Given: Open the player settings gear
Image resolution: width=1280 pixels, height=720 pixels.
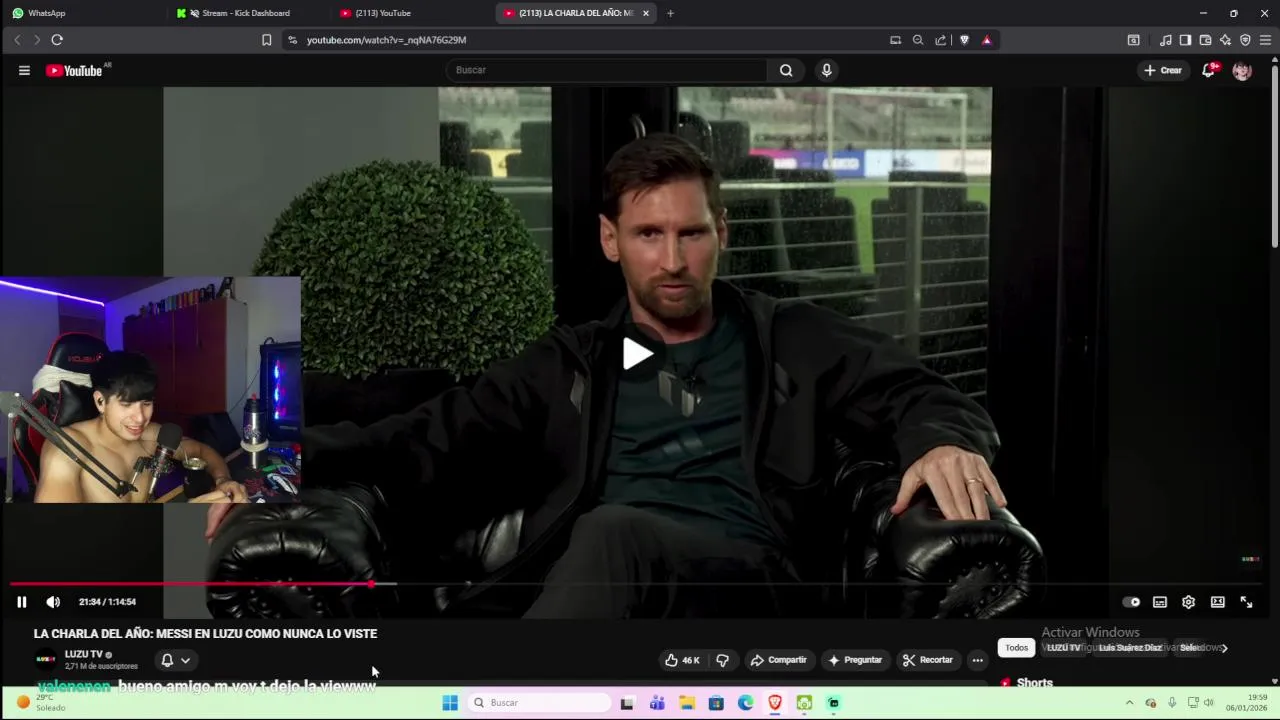Looking at the screenshot, I should click(x=1188, y=602).
